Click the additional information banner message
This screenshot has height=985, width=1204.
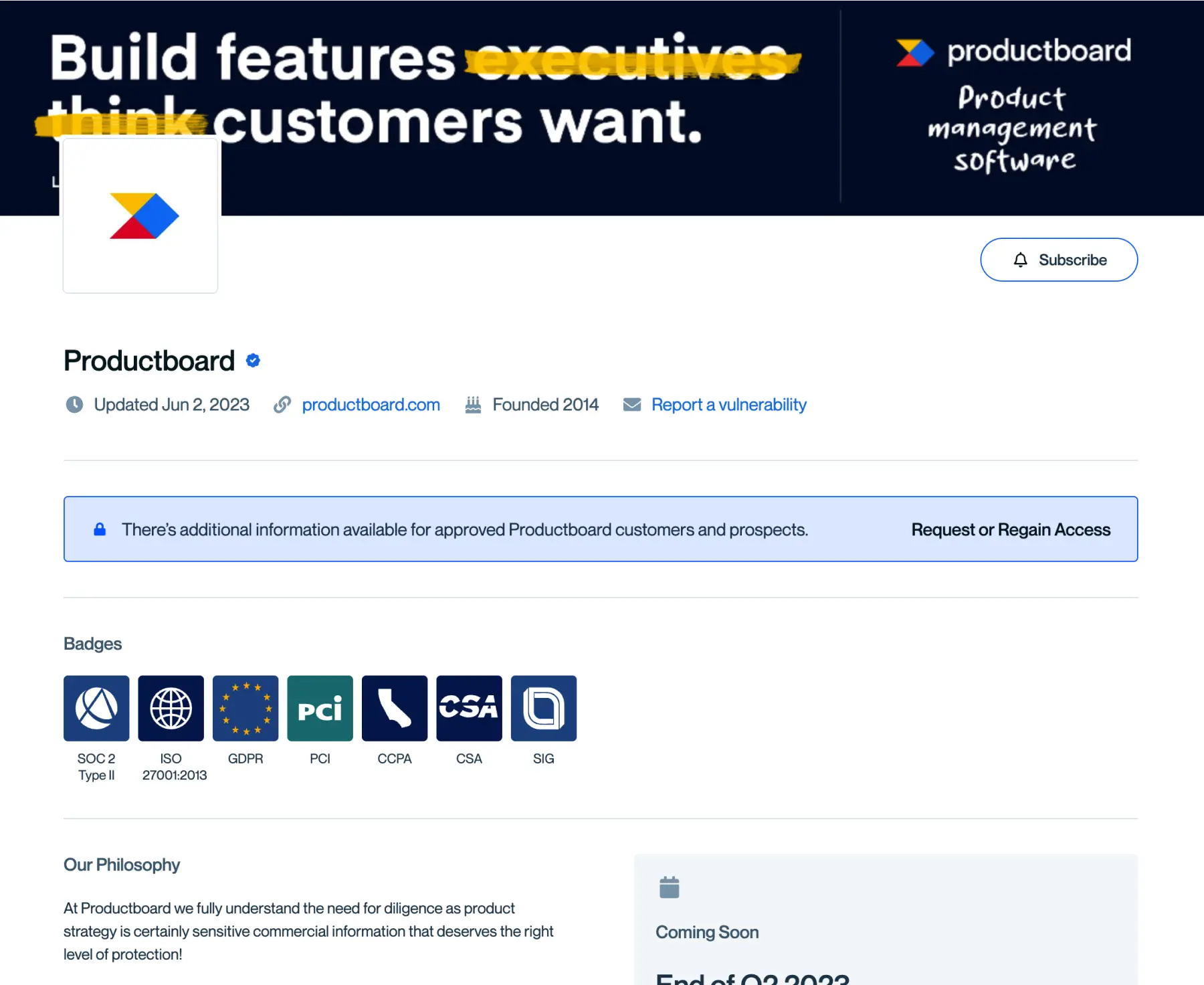[x=465, y=529]
